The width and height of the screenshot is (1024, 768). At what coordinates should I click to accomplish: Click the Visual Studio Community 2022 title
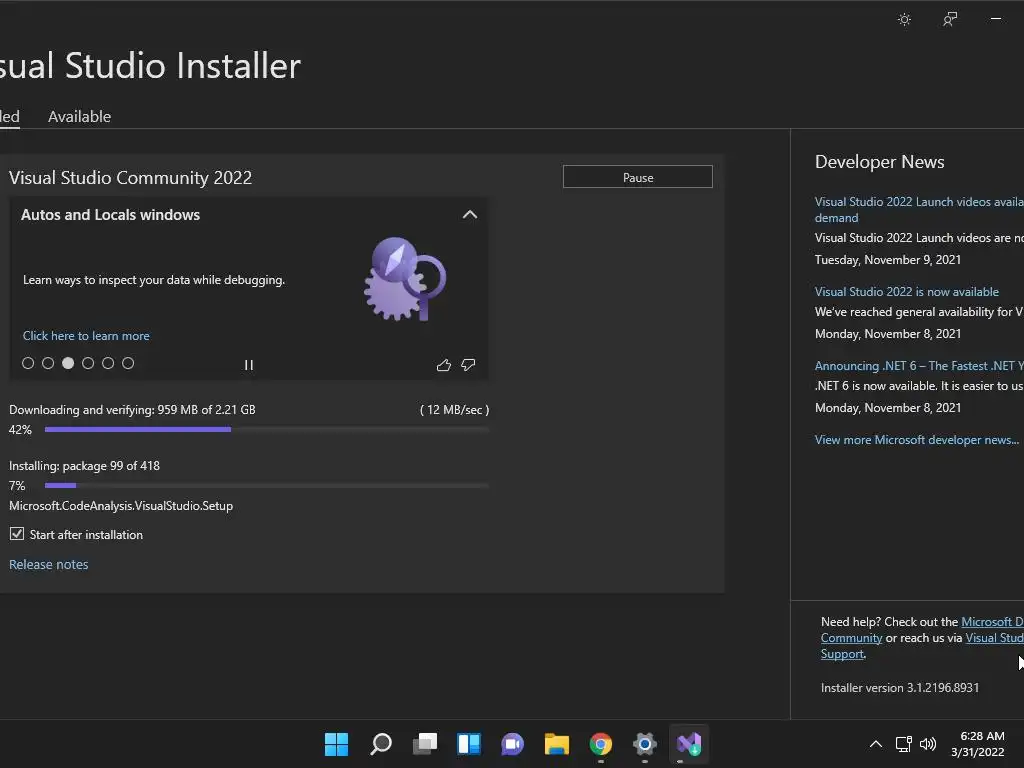pos(131,178)
